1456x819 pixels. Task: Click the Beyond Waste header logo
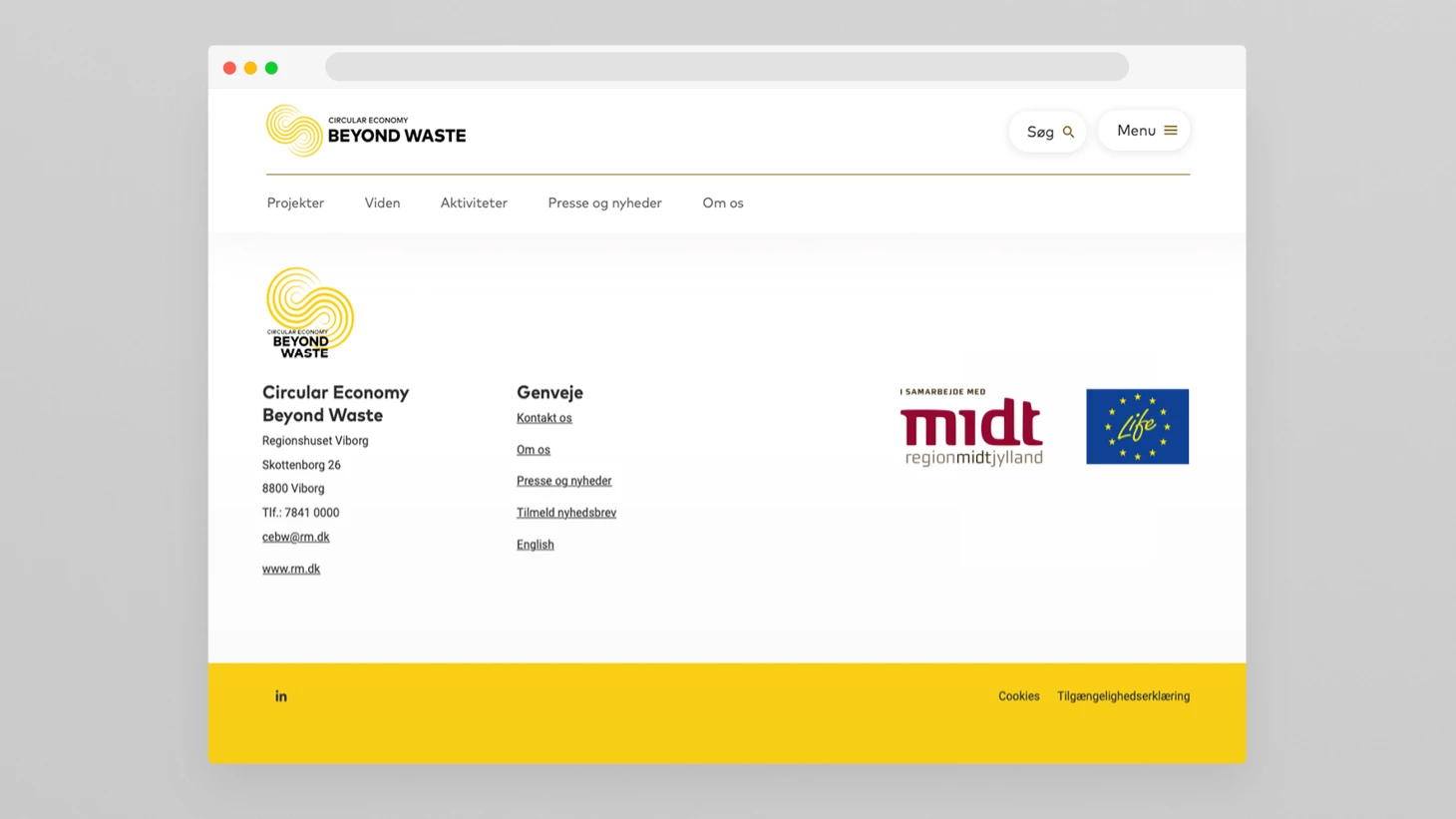point(366,131)
